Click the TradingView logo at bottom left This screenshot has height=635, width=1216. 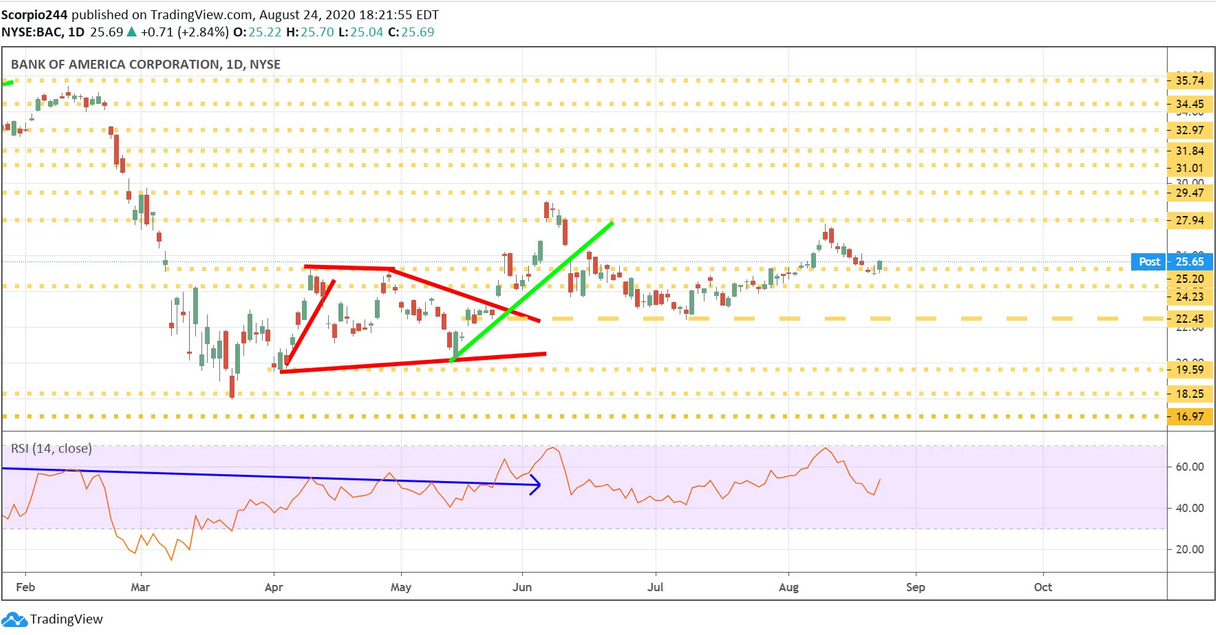(52, 619)
